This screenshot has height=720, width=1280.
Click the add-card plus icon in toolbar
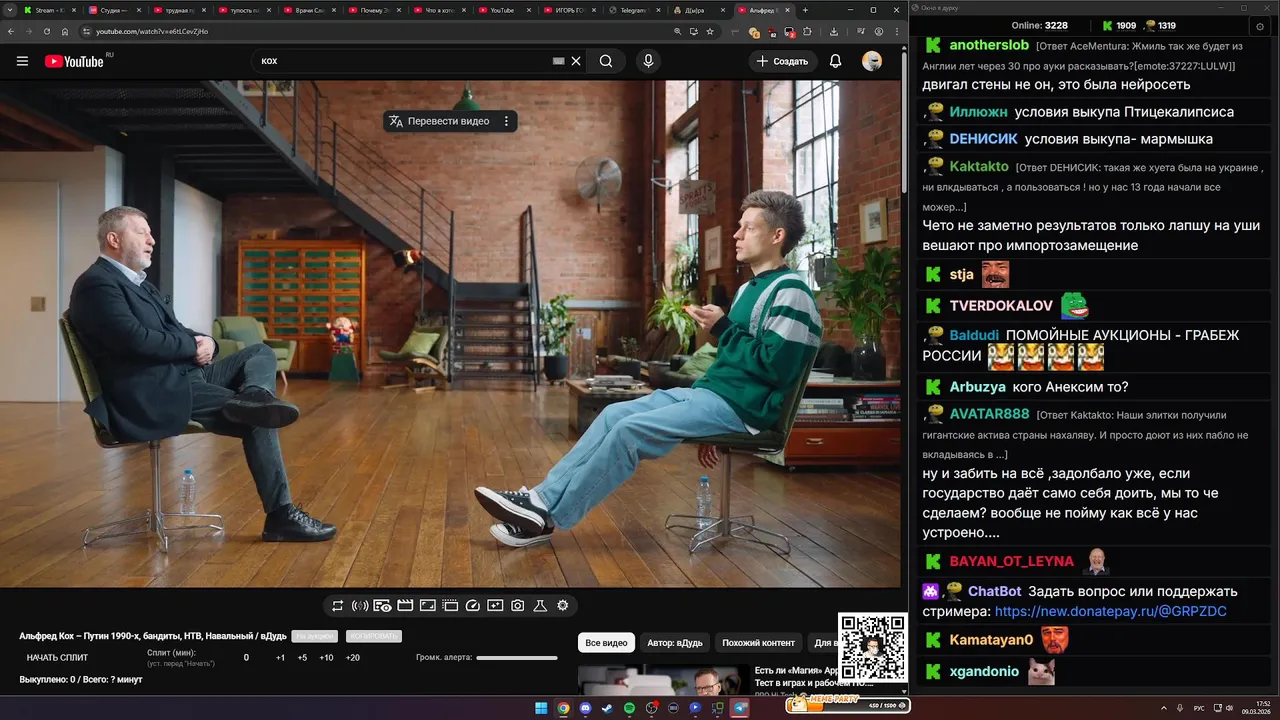pyautogui.click(x=495, y=606)
